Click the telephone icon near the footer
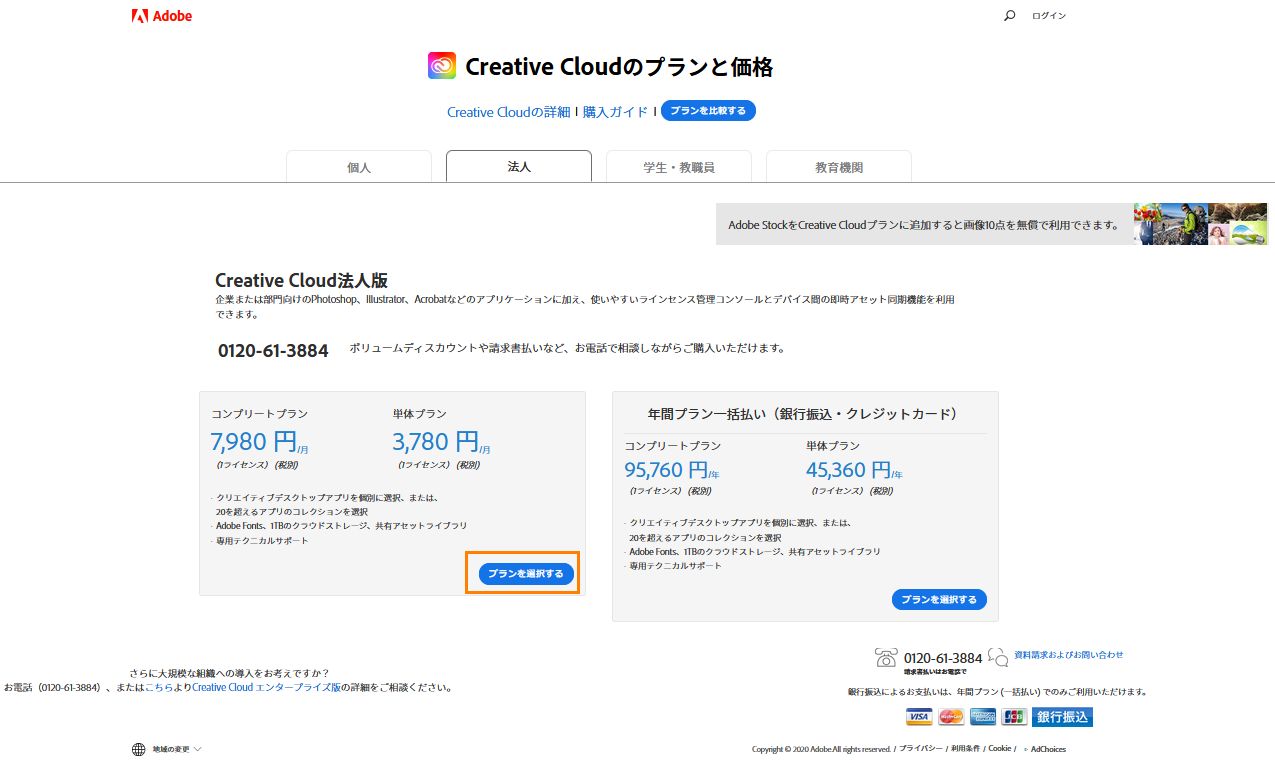Screen dimensions: 1275x763 [886, 657]
